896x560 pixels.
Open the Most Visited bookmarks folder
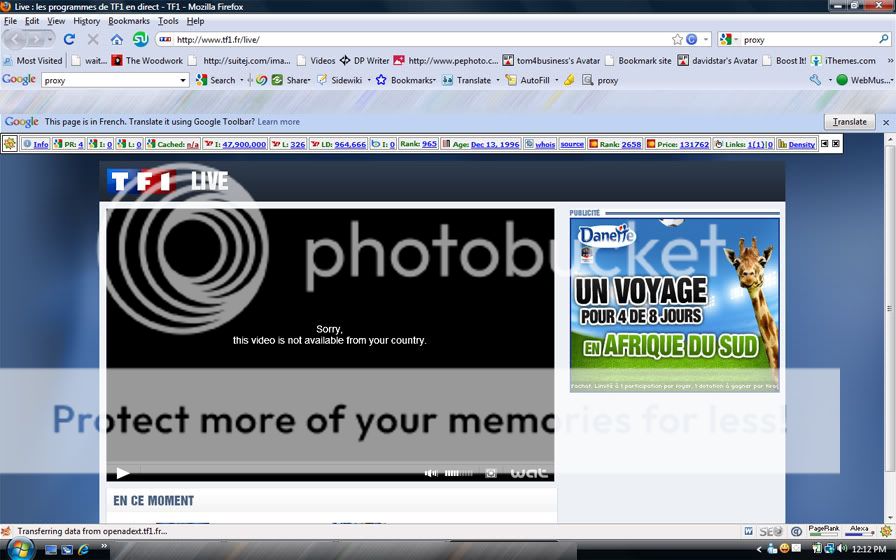pos(32,61)
